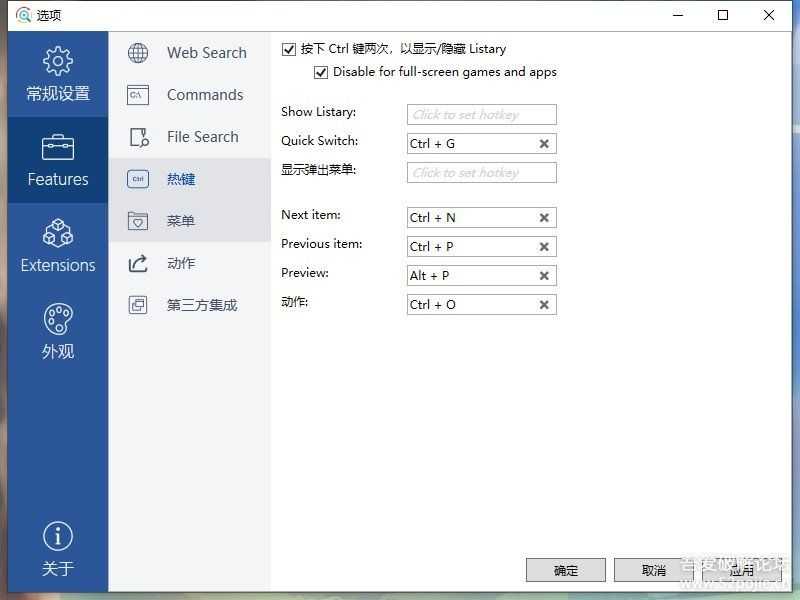Screen dimensions: 800x600
Task: Switch to the 菜单 settings page
Action: point(181,221)
